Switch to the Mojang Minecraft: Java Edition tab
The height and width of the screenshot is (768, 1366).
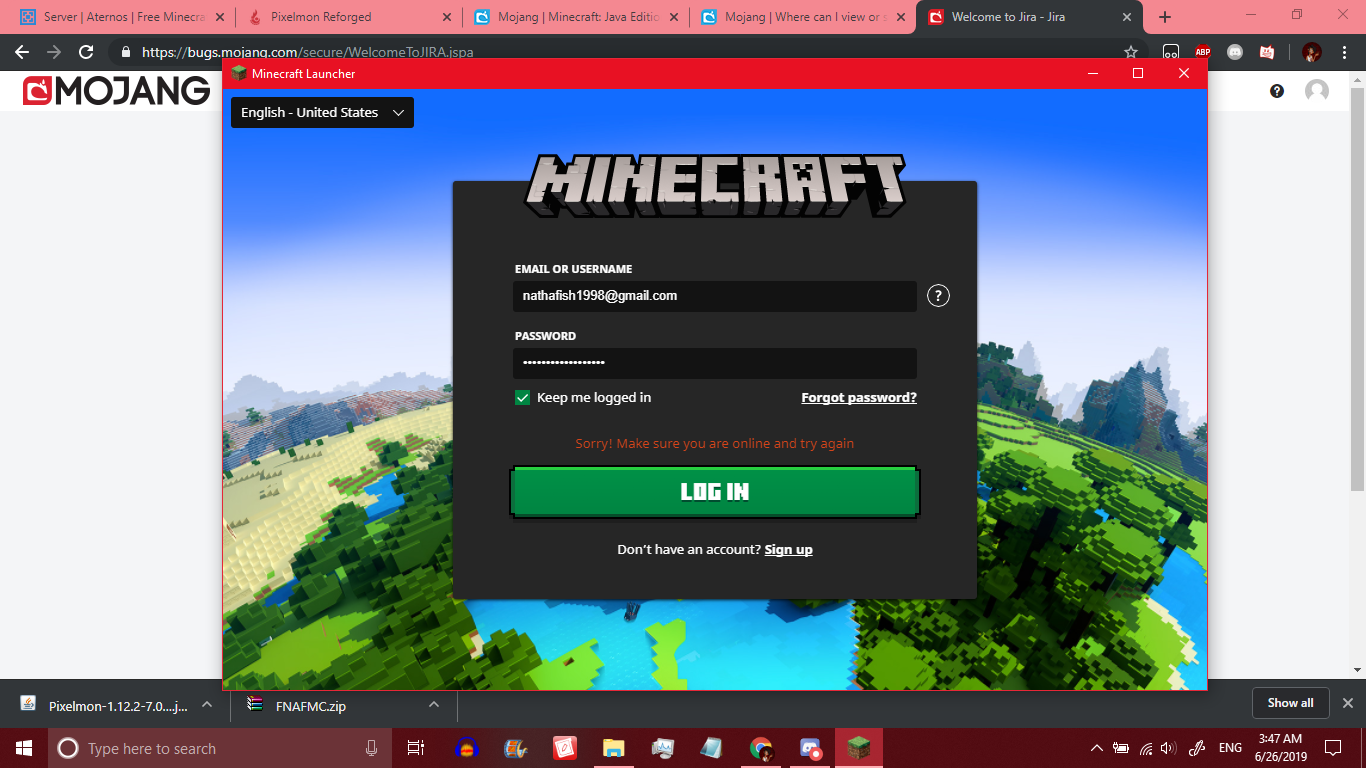576,17
